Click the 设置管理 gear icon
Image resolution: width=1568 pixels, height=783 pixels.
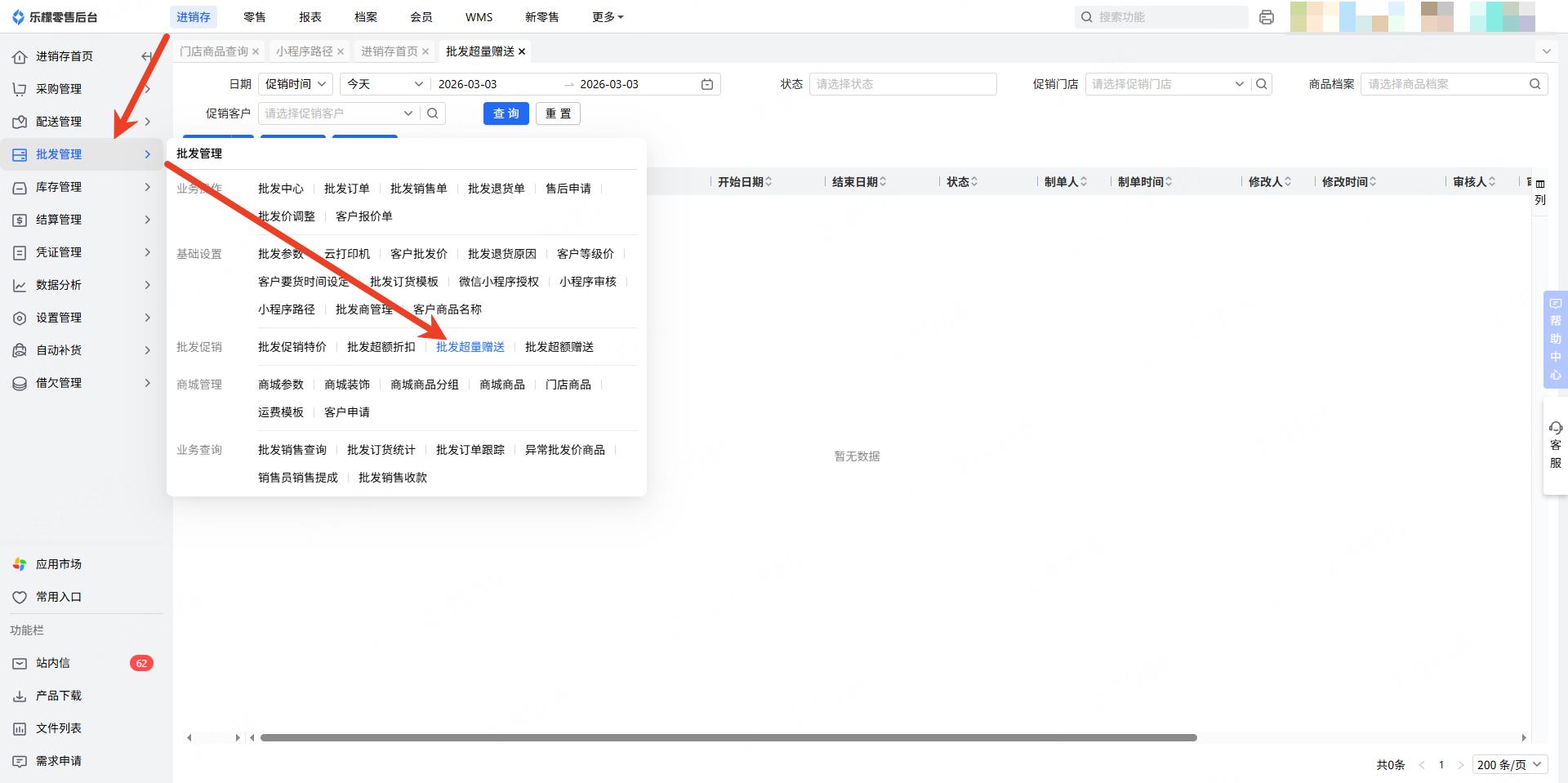(20, 318)
